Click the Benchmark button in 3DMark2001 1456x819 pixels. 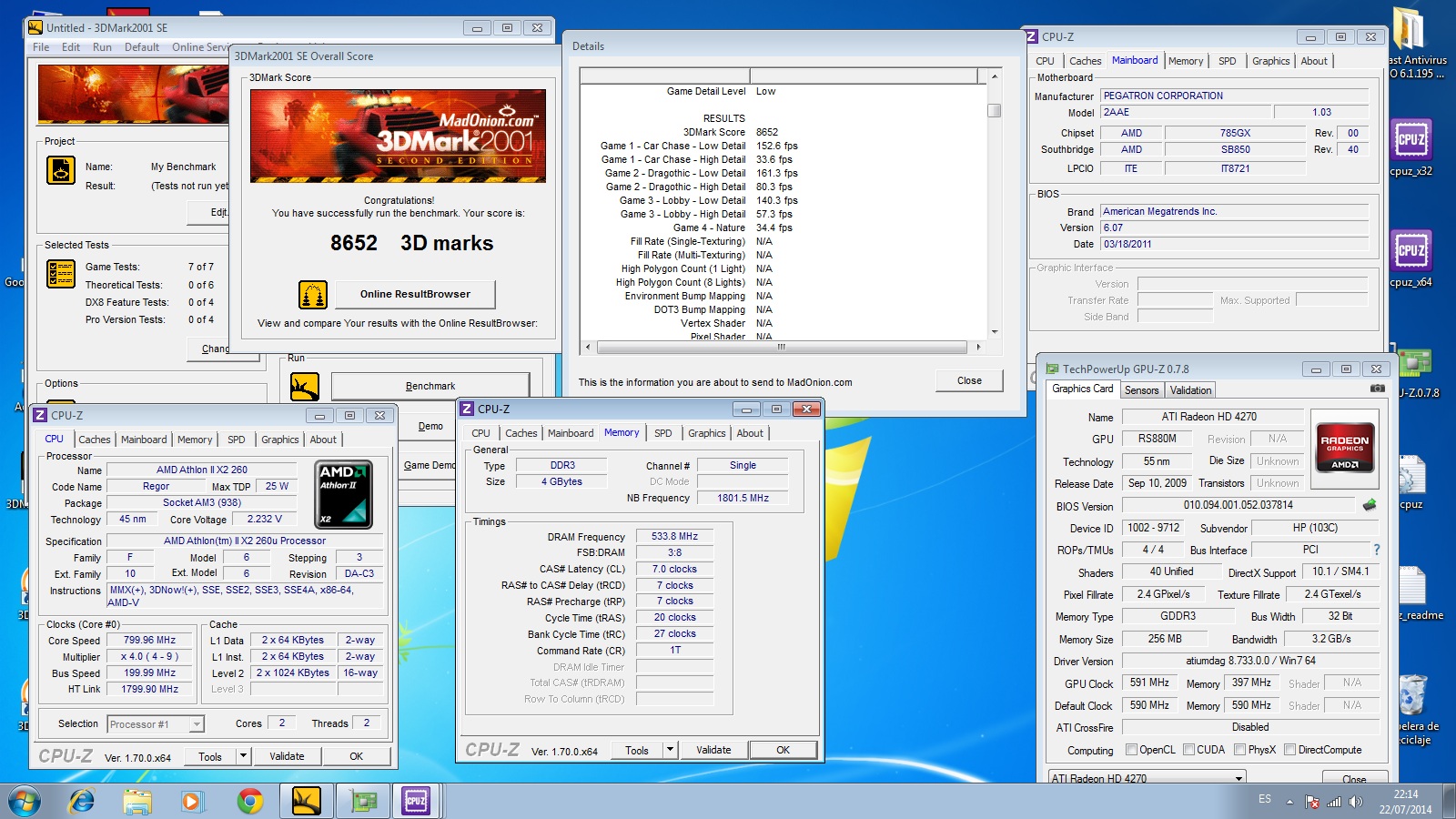430,386
